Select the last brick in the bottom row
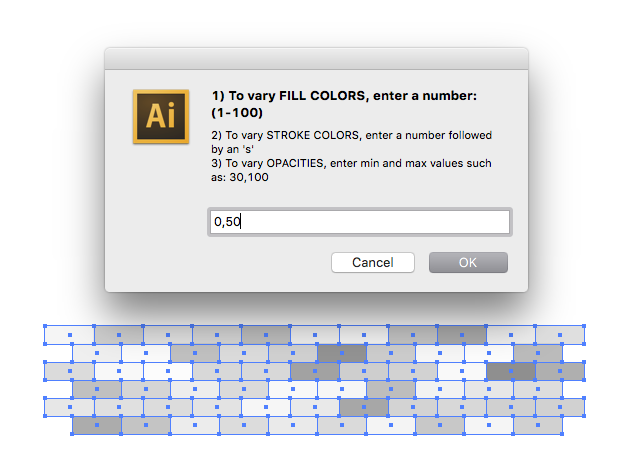626x473 pixels. point(538,425)
